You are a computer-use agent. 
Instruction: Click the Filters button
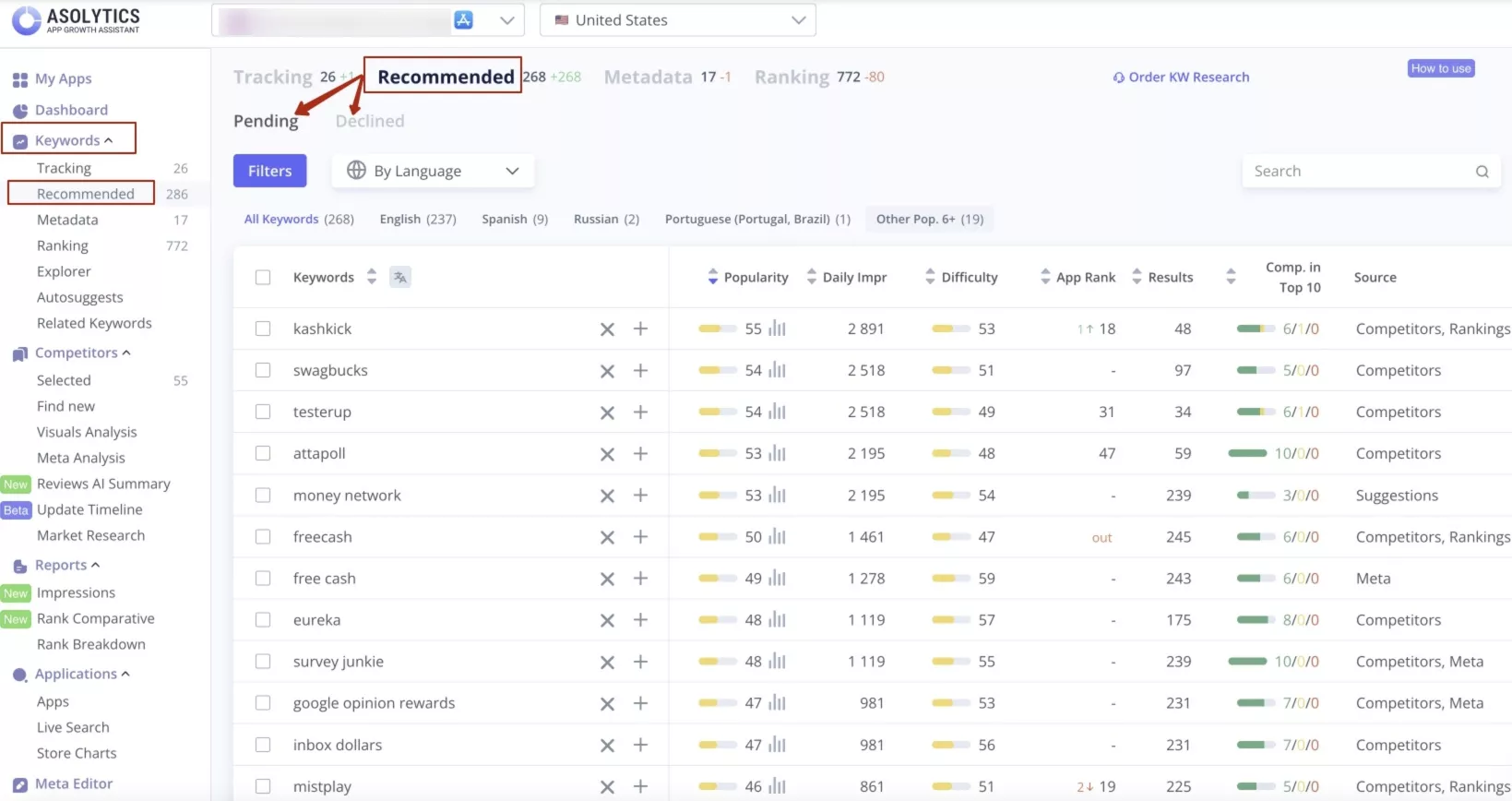tap(269, 171)
